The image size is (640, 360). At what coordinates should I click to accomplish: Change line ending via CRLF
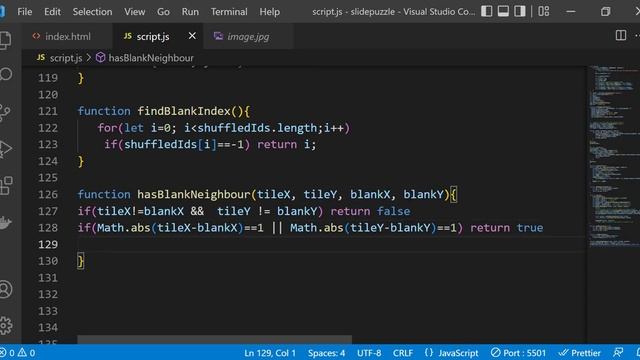[x=403, y=353]
